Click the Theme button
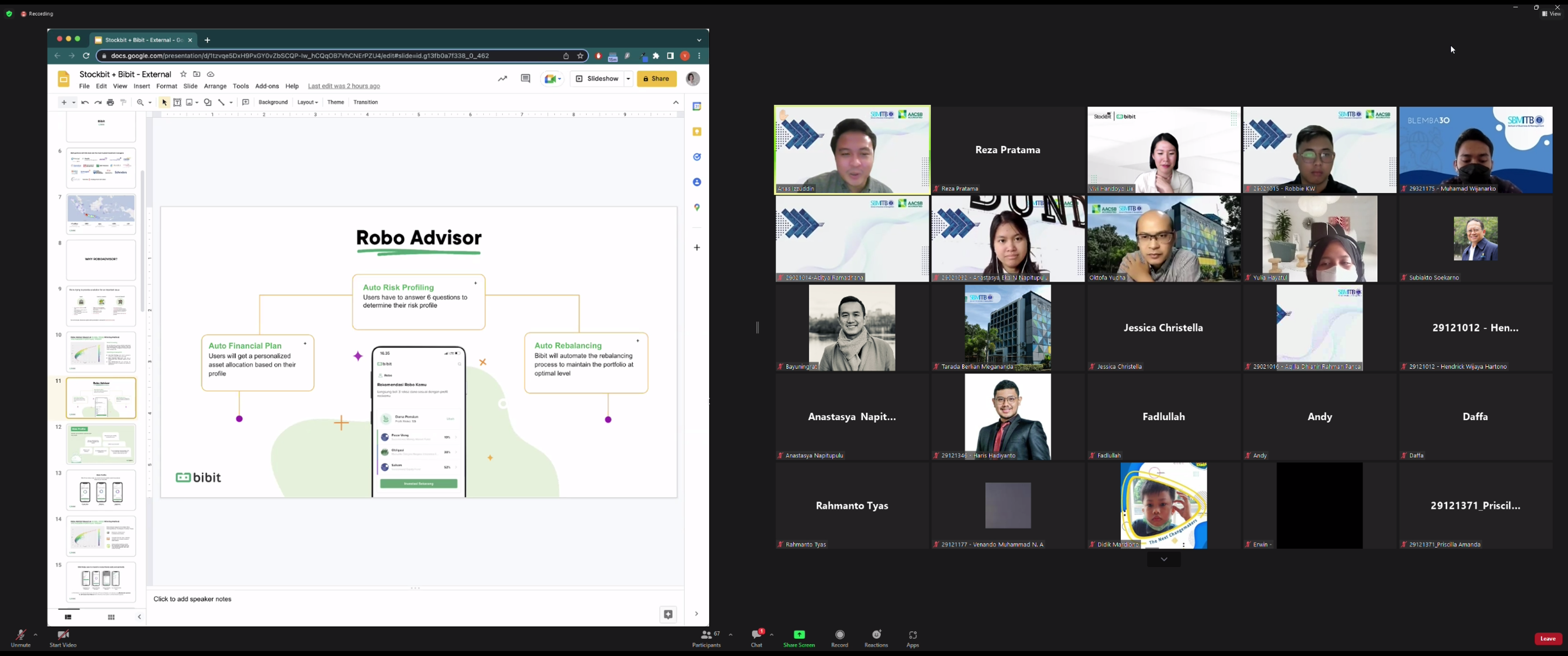The height and width of the screenshot is (656, 1568). (336, 102)
